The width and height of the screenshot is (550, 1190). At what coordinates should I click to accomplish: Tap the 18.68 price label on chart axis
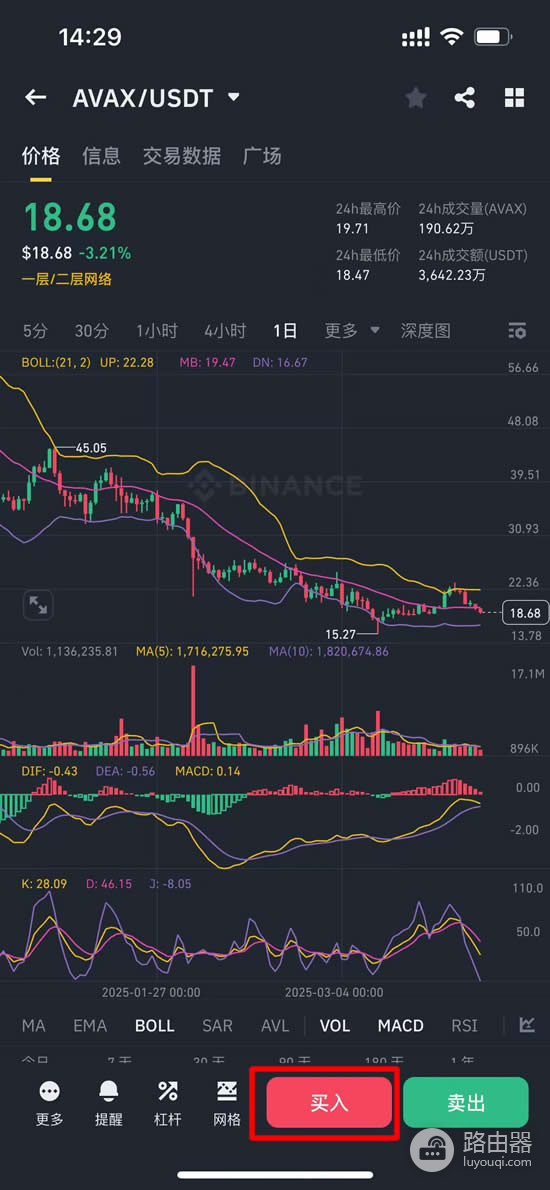525,612
